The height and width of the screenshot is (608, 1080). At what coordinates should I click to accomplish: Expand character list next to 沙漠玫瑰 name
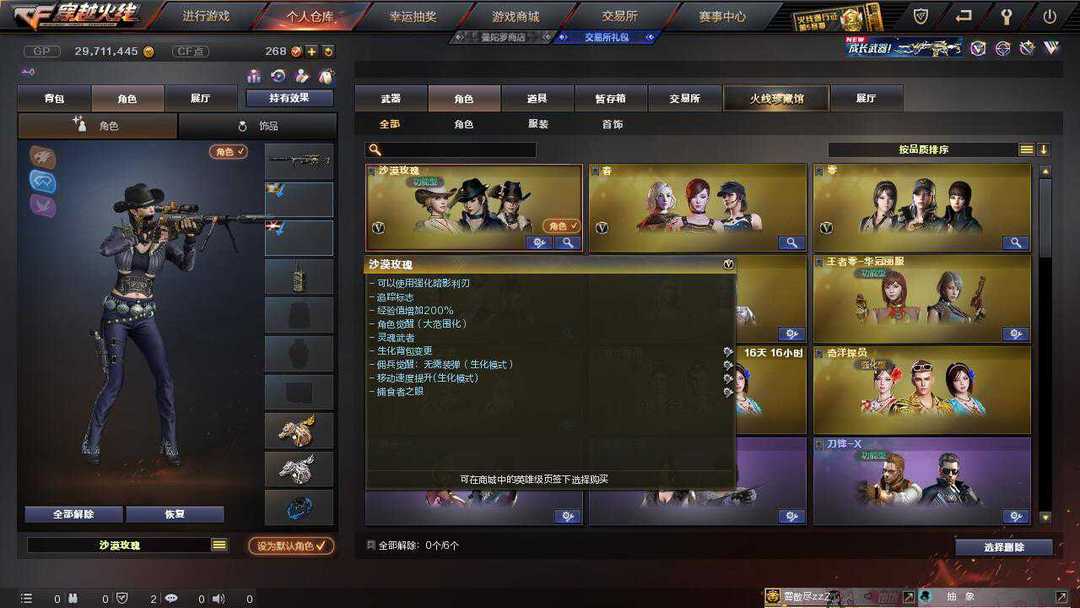pyautogui.click(x=219, y=545)
